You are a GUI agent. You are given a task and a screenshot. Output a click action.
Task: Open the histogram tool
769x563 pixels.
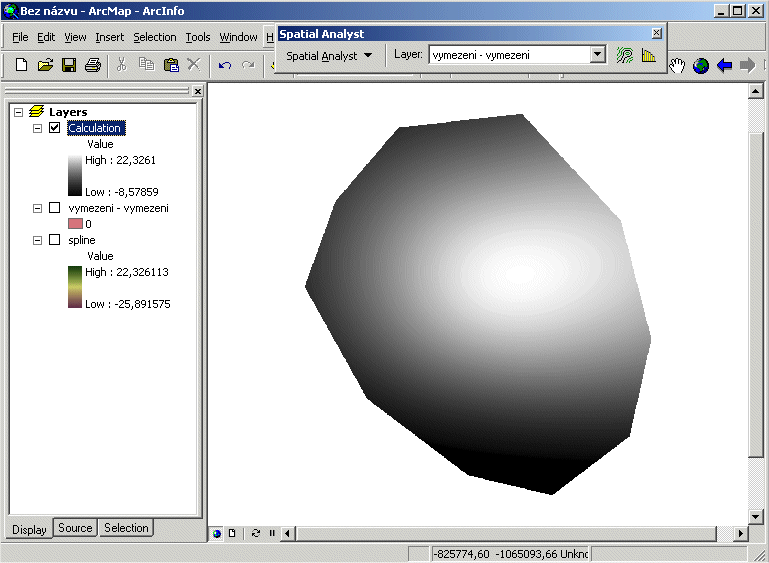648,55
